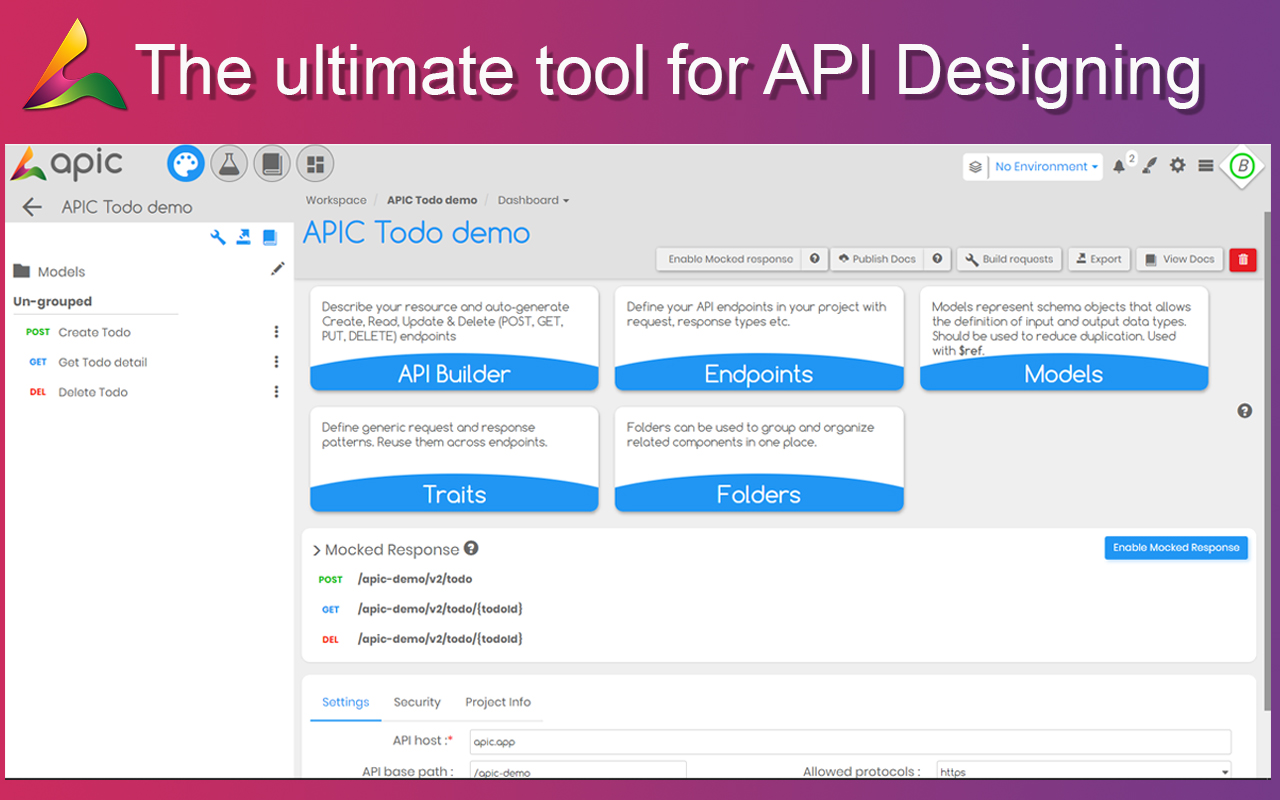Click the Un-grouped heading in sidebar
This screenshot has height=800, width=1280.
(x=52, y=301)
